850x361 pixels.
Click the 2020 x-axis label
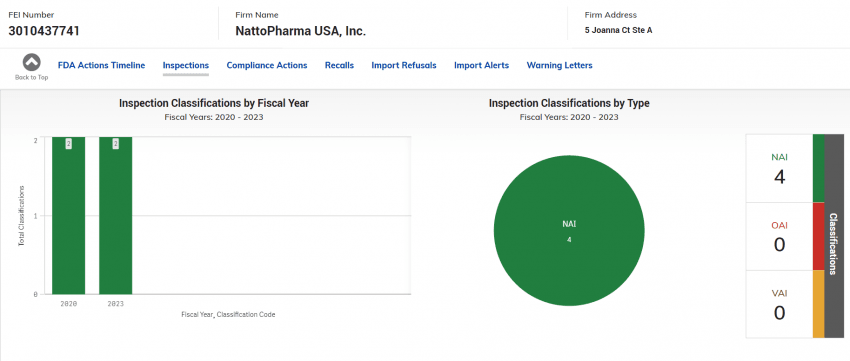pyautogui.click(x=68, y=304)
